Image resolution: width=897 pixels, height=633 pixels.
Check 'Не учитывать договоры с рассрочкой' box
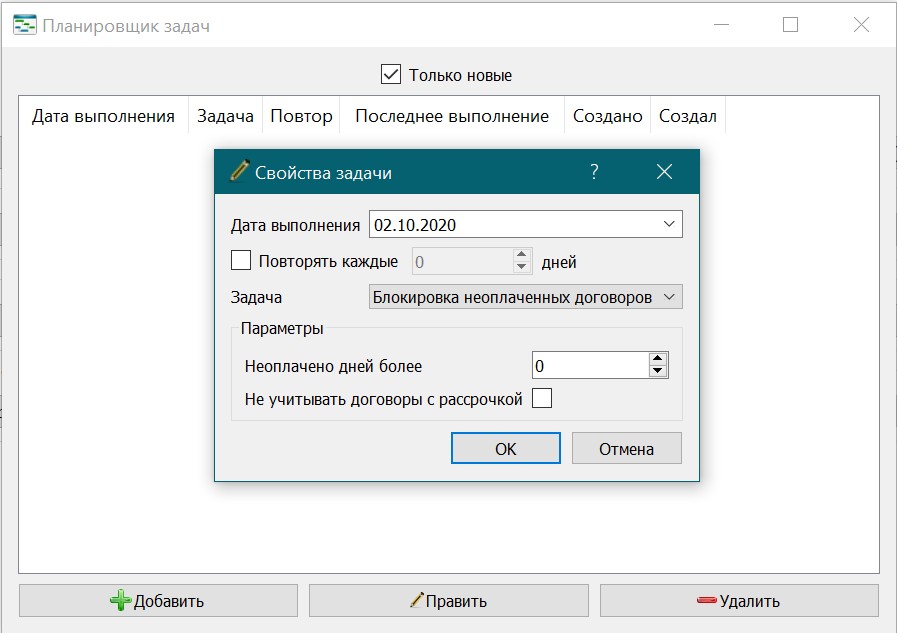point(542,398)
